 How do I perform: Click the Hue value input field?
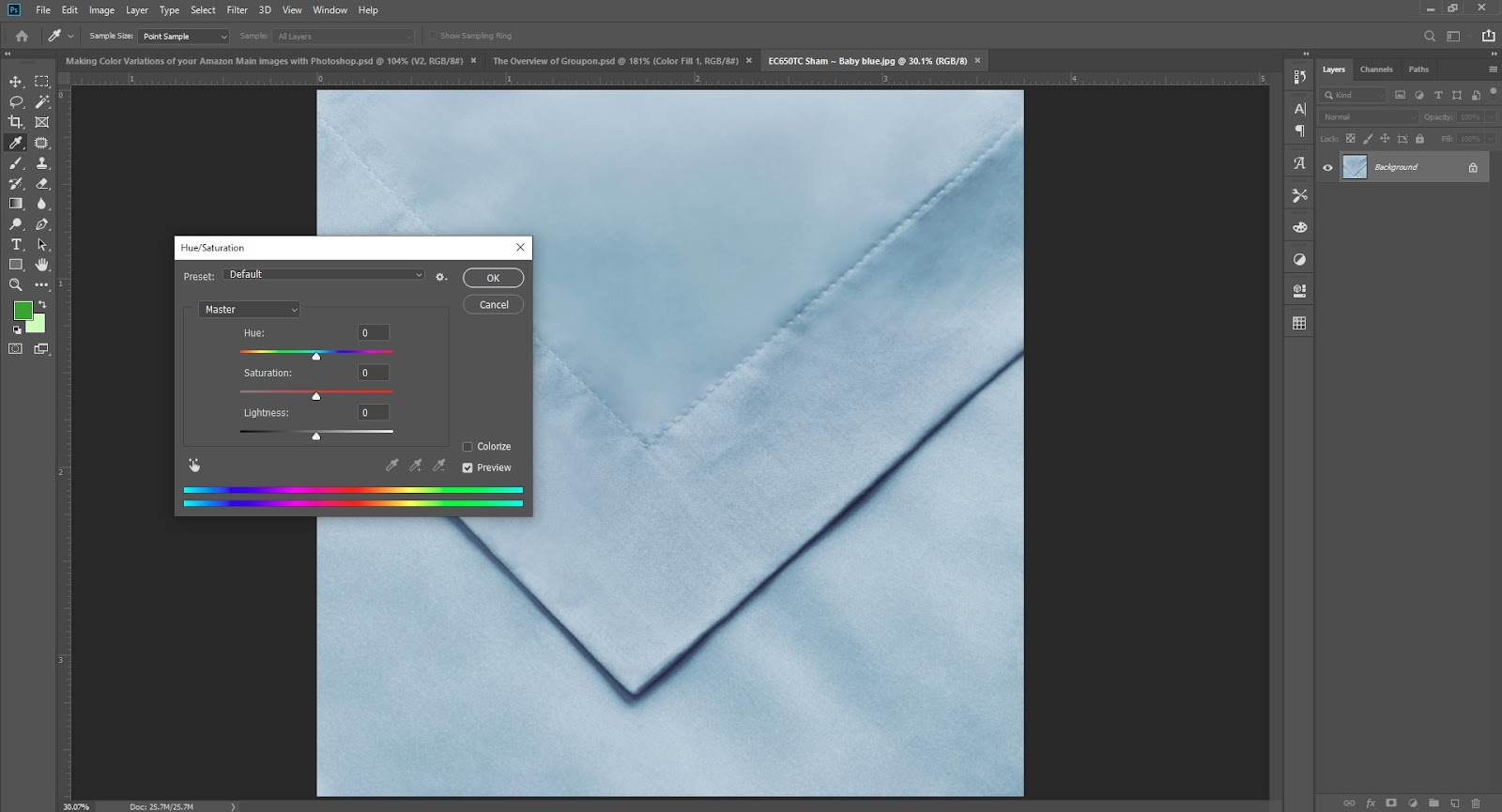tap(374, 333)
